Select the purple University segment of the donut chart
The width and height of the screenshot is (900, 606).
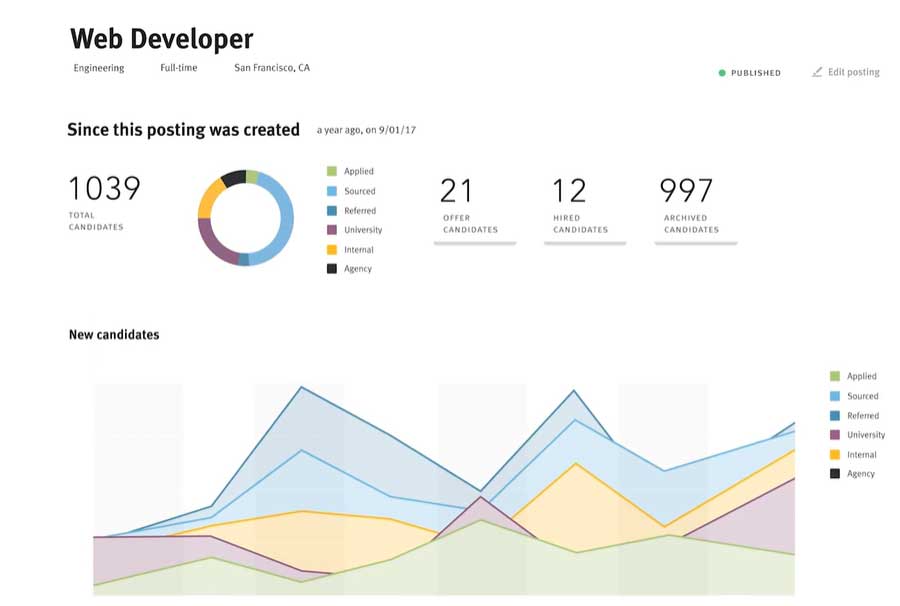click(207, 237)
